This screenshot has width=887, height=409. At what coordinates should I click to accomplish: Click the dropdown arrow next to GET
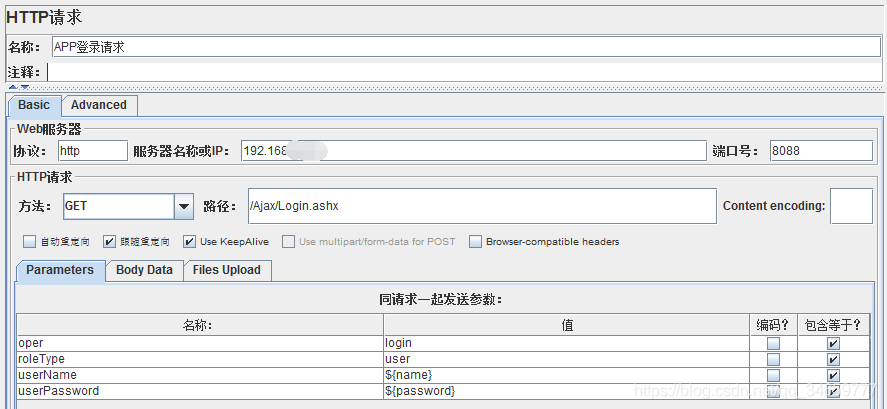(x=183, y=206)
